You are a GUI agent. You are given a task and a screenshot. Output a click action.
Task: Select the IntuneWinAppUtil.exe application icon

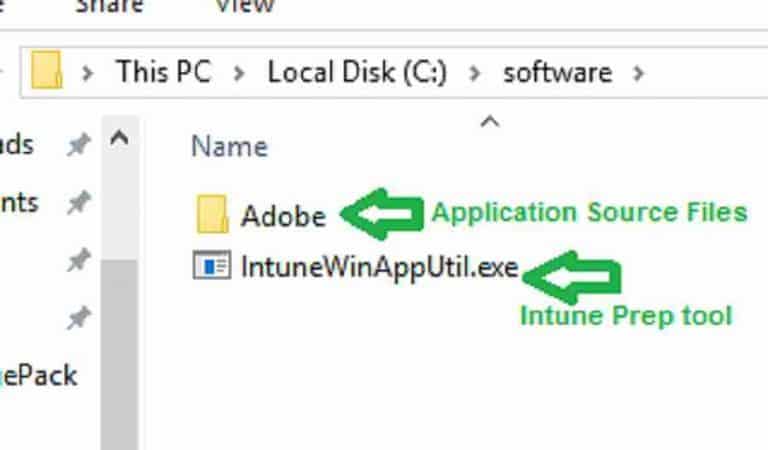[x=212, y=264]
